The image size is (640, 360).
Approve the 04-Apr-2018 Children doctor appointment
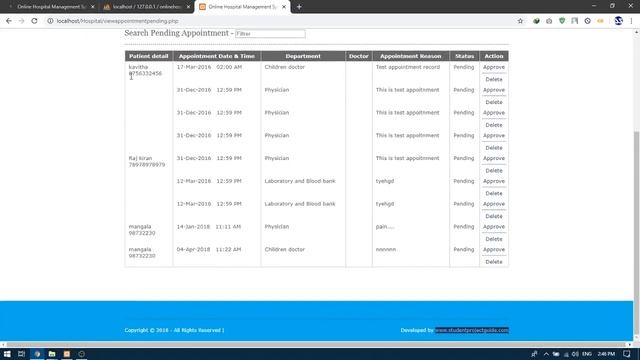[x=493, y=249]
